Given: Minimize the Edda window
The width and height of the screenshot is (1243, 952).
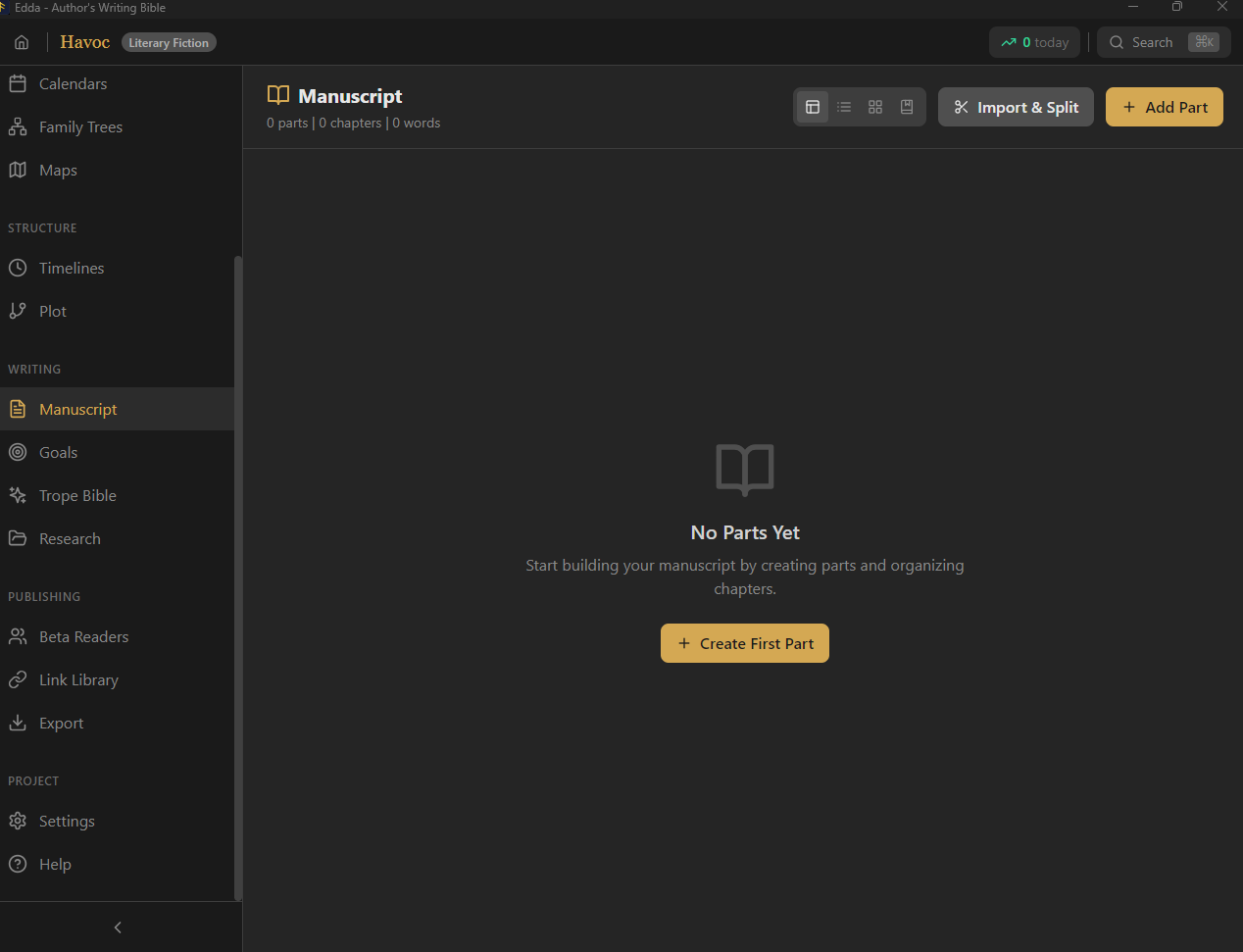Looking at the screenshot, I should coord(1133,7).
